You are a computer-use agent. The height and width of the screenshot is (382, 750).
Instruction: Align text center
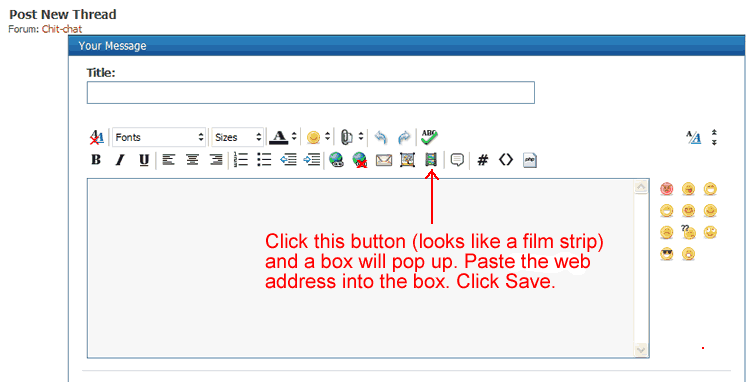pyautogui.click(x=192, y=160)
